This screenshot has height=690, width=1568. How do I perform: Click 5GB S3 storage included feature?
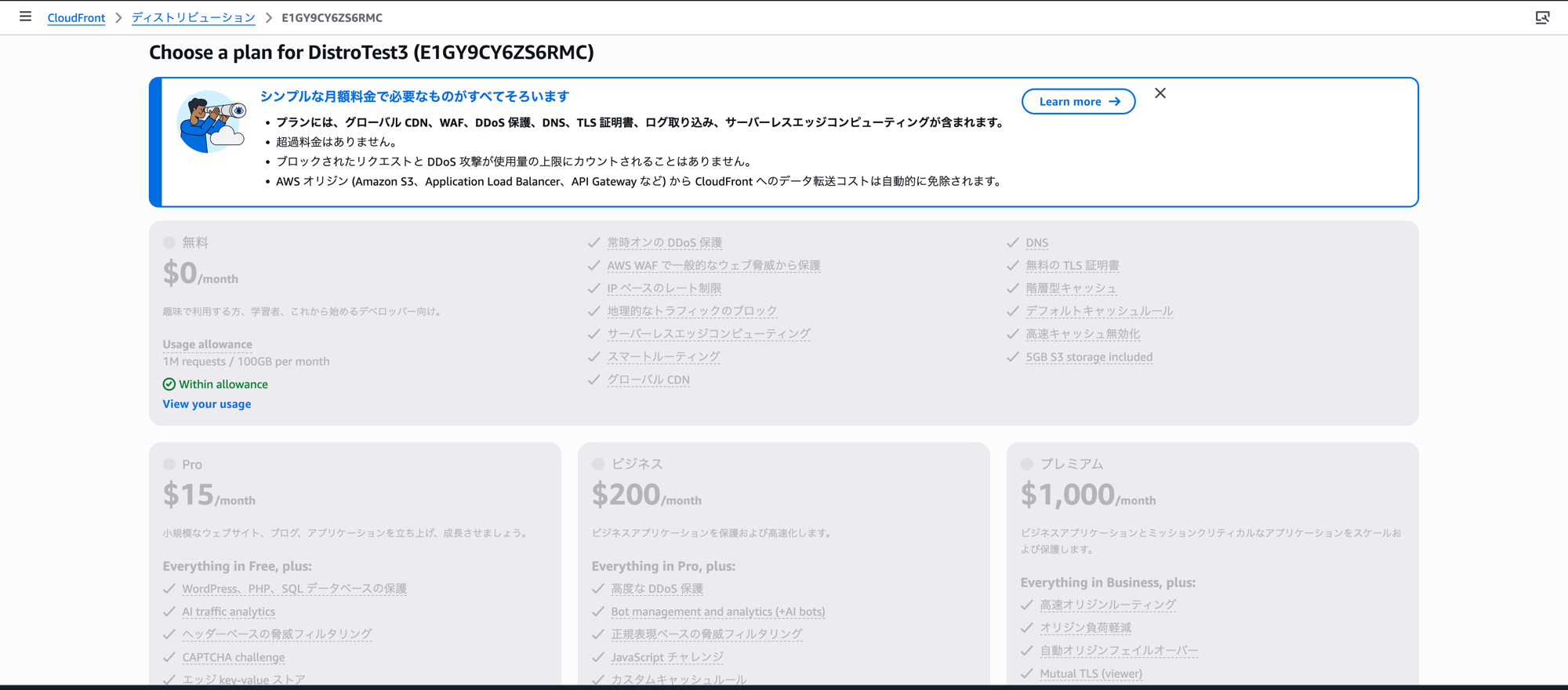1089,357
